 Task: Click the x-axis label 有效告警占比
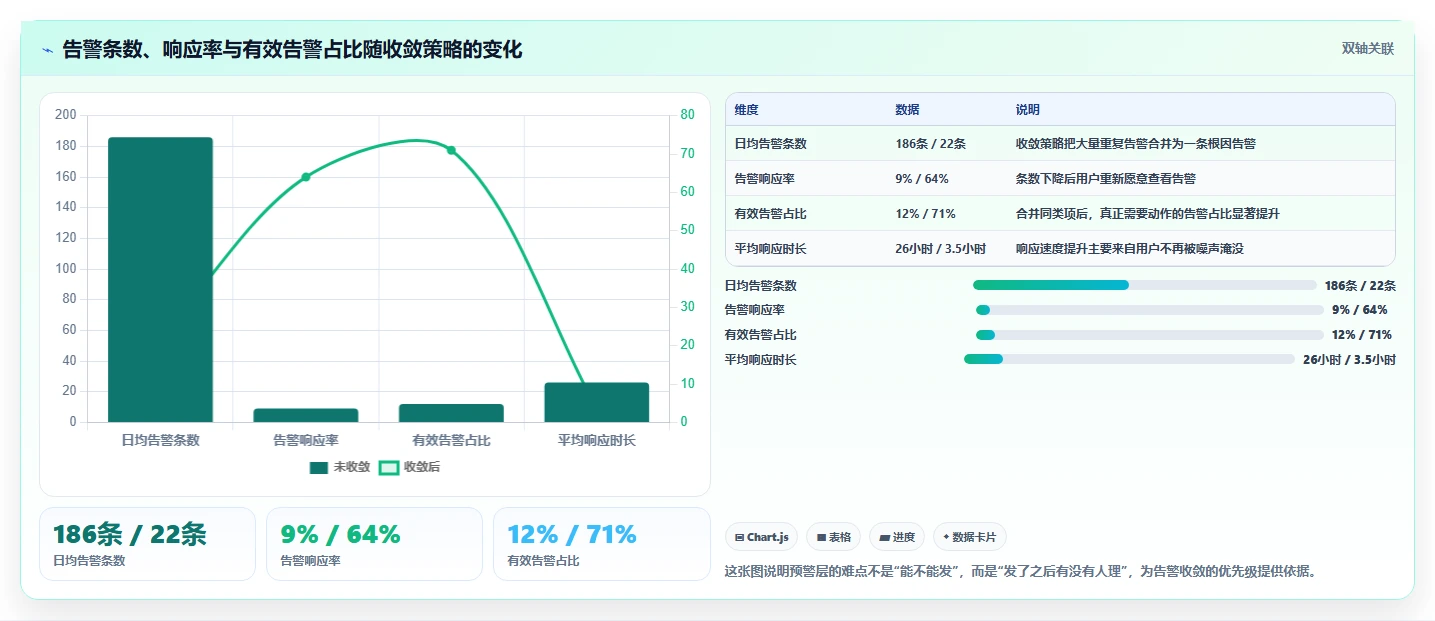pos(451,440)
